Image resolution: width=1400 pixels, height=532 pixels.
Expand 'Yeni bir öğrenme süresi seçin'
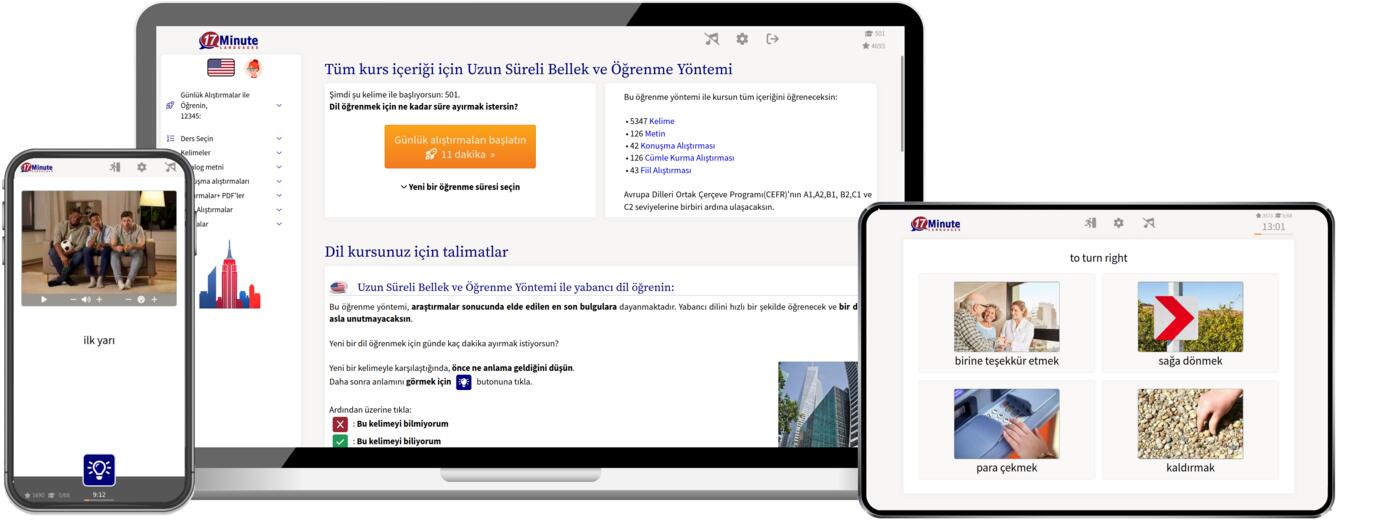460,187
